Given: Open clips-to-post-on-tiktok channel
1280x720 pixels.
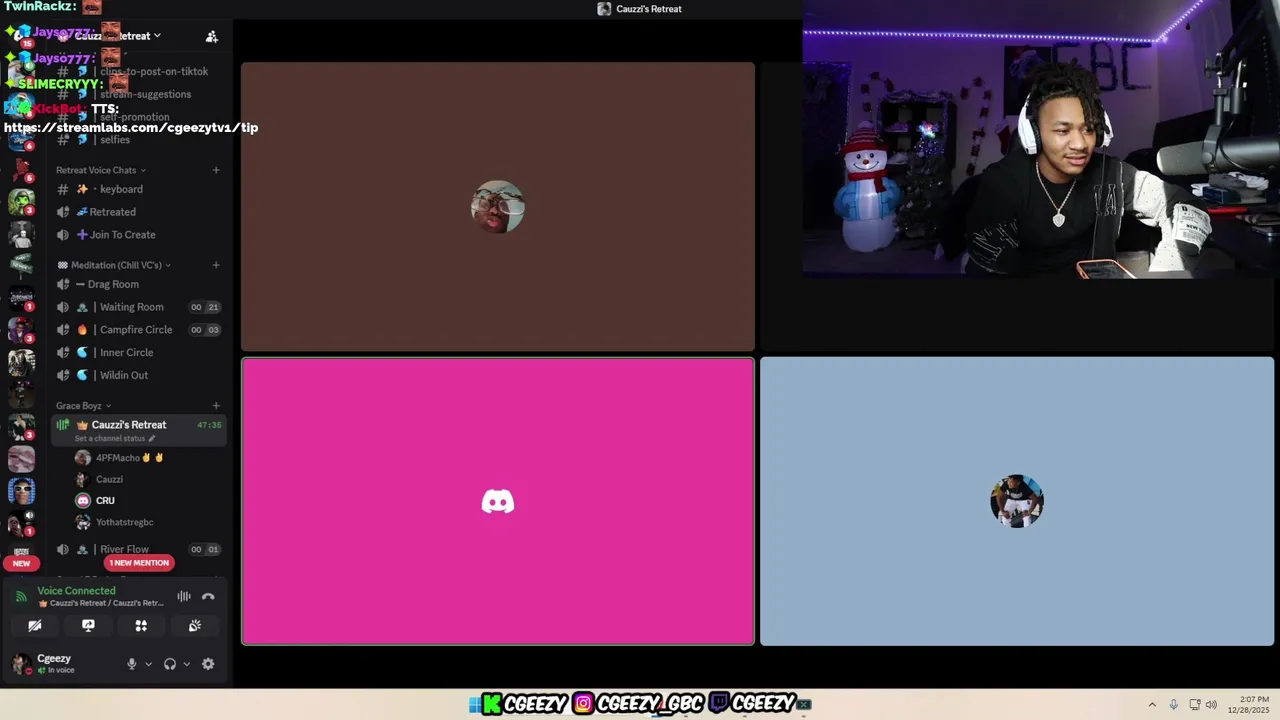Looking at the screenshot, I should click(x=138, y=72).
